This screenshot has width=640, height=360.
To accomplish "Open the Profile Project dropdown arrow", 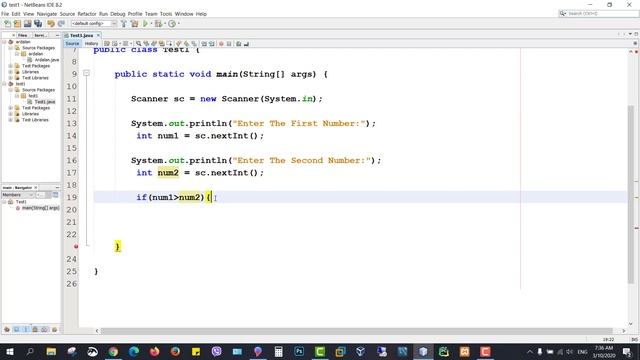I will pyautogui.click(x=178, y=24).
